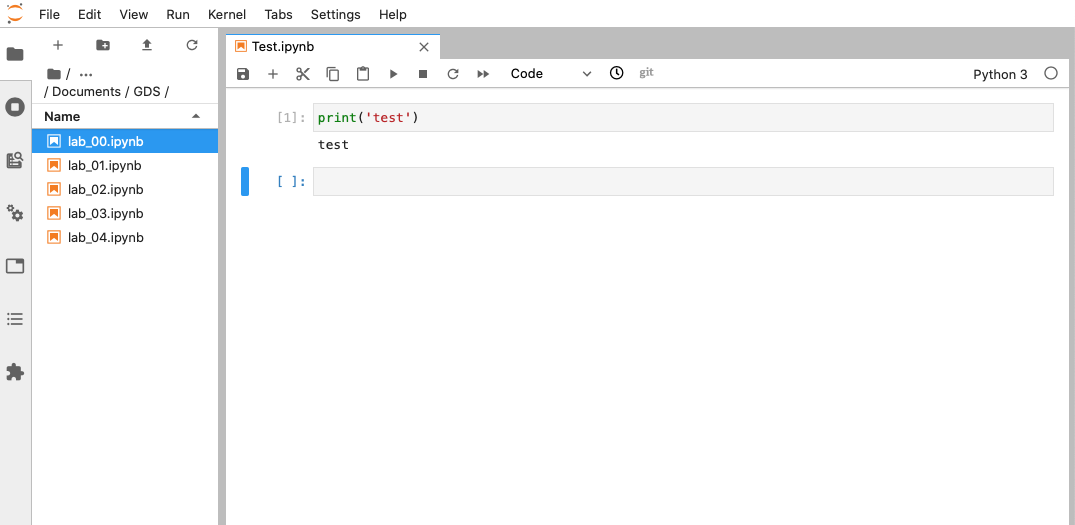
Task: Select lab_02.ipynb in file list
Action: point(105,190)
